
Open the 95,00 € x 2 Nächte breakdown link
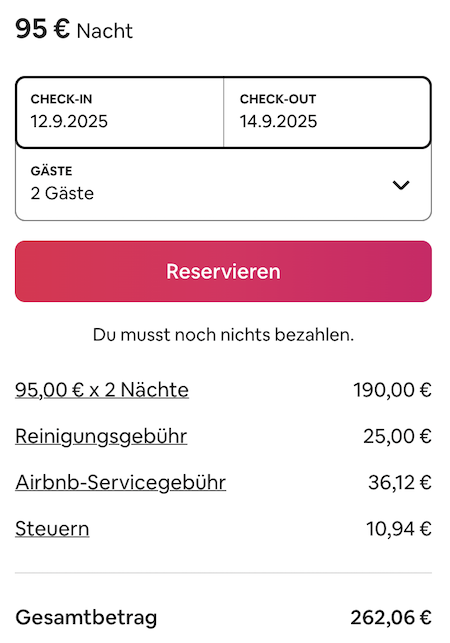point(102,390)
